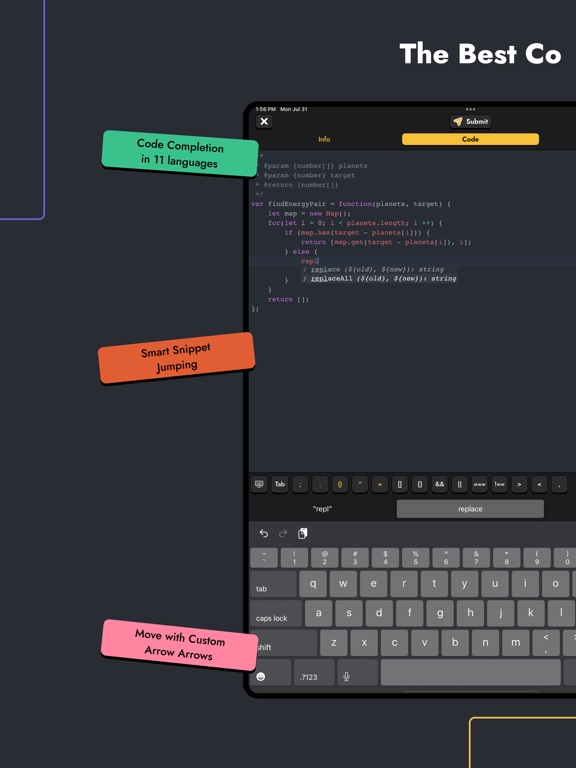The width and height of the screenshot is (576, 768).
Task: Tap the s key
Action: coord(349,613)
